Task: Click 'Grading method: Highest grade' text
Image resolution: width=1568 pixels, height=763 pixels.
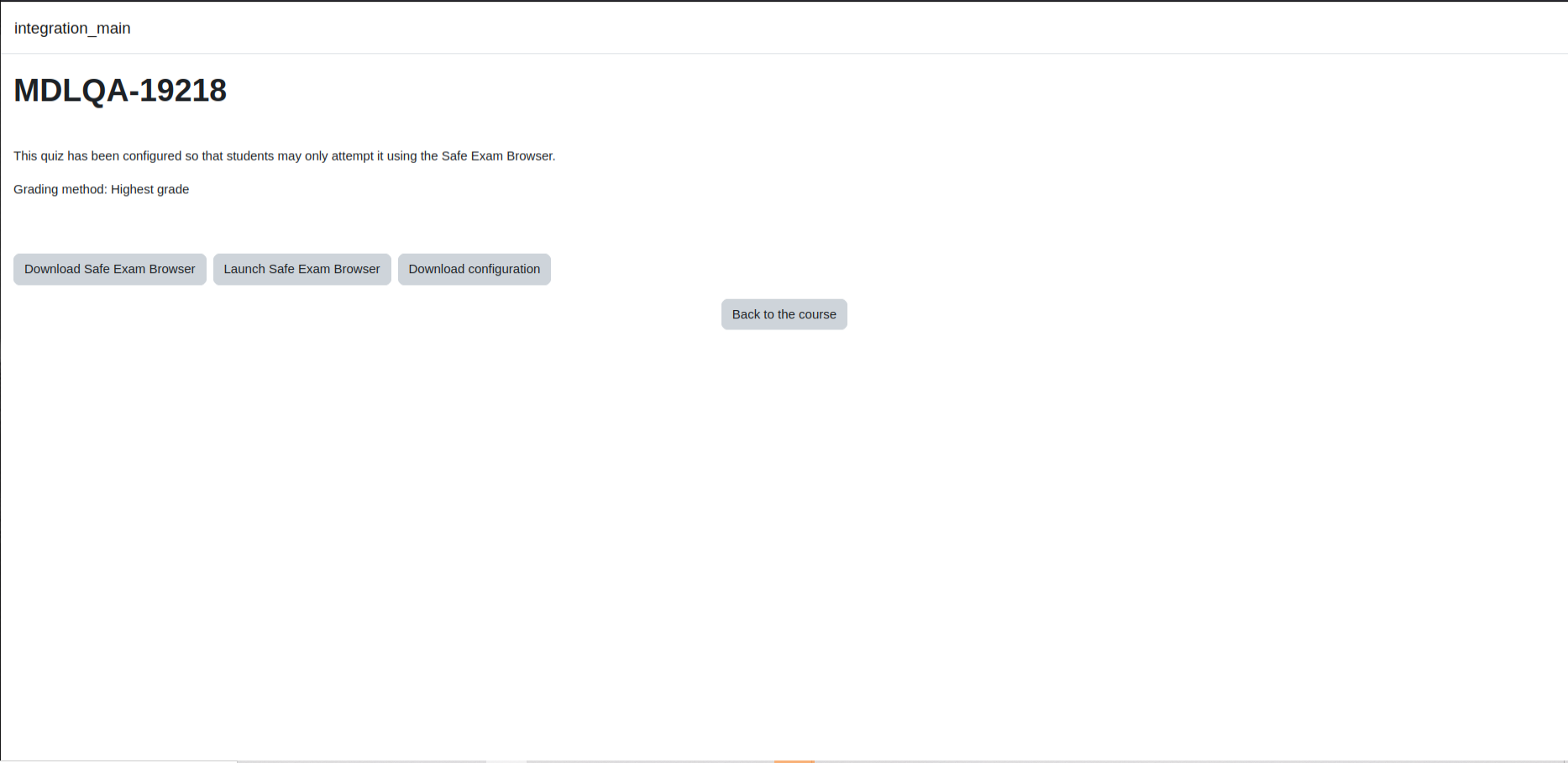Action: [x=102, y=189]
